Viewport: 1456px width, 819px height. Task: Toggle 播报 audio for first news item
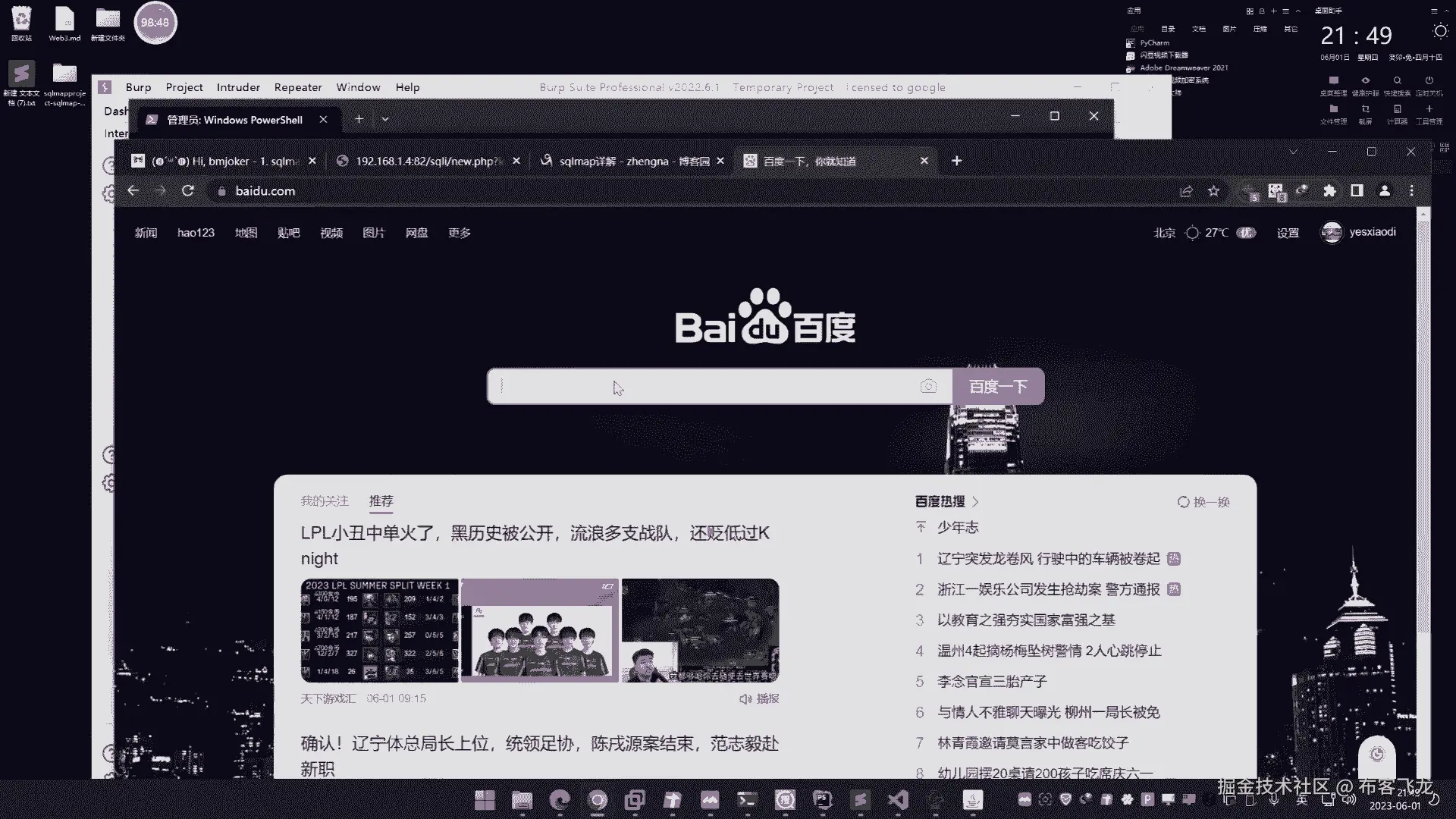(760, 698)
